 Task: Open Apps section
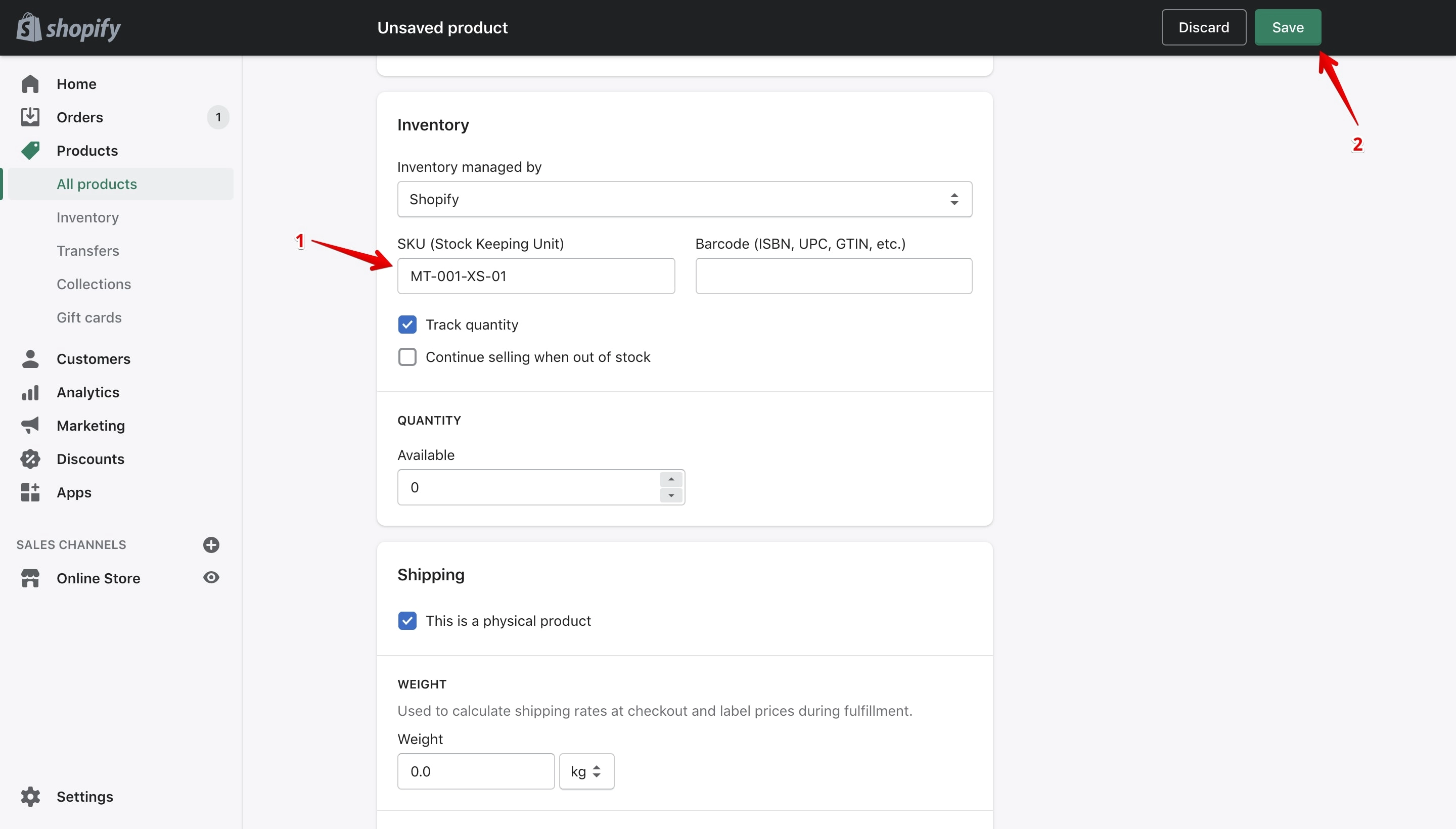74,492
